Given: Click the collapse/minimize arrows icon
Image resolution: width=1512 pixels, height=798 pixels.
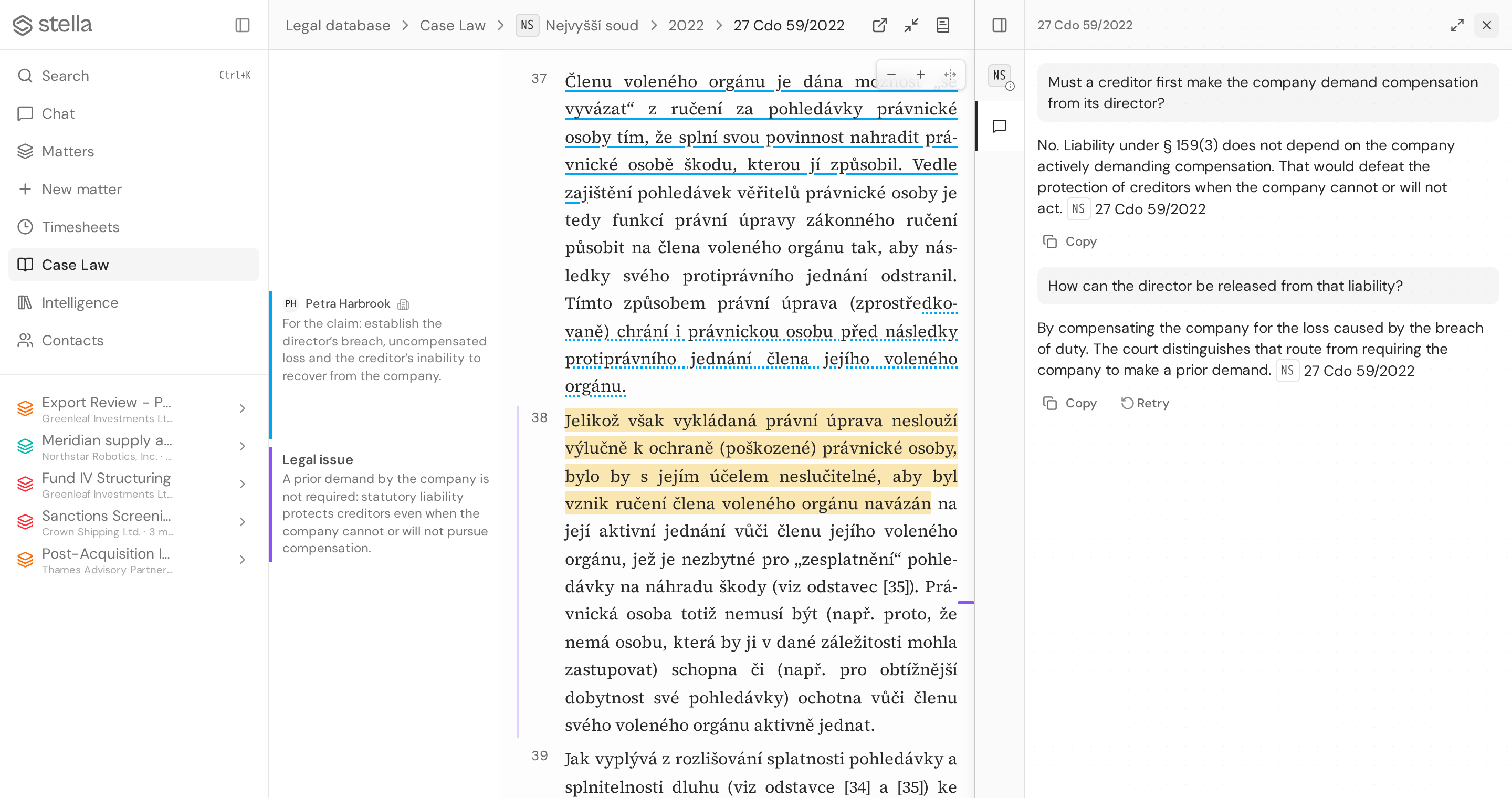Looking at the screenshot, I should pyautogui.click(x=911, y=25).
